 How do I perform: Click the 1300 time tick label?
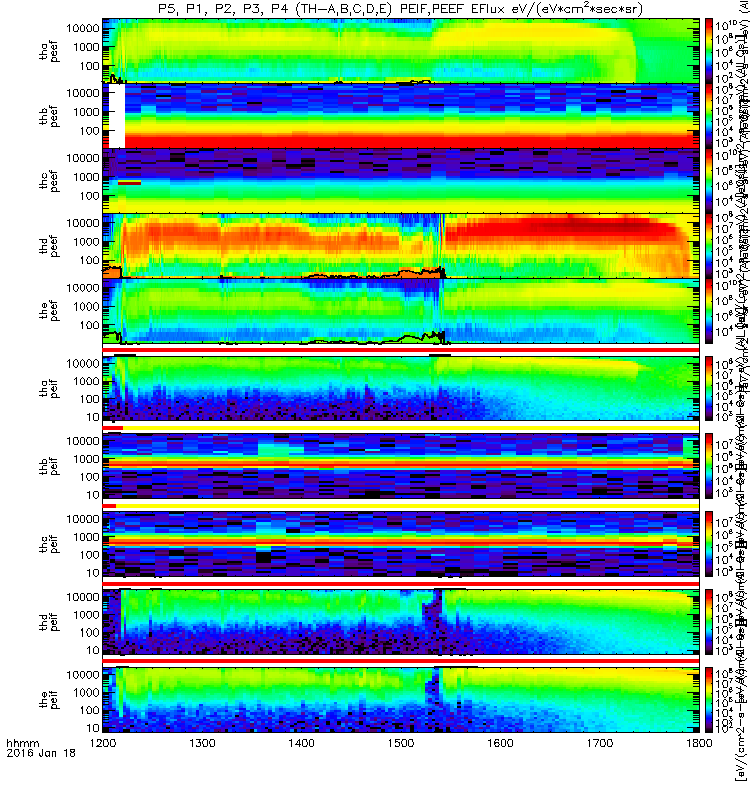click(202, 742)
